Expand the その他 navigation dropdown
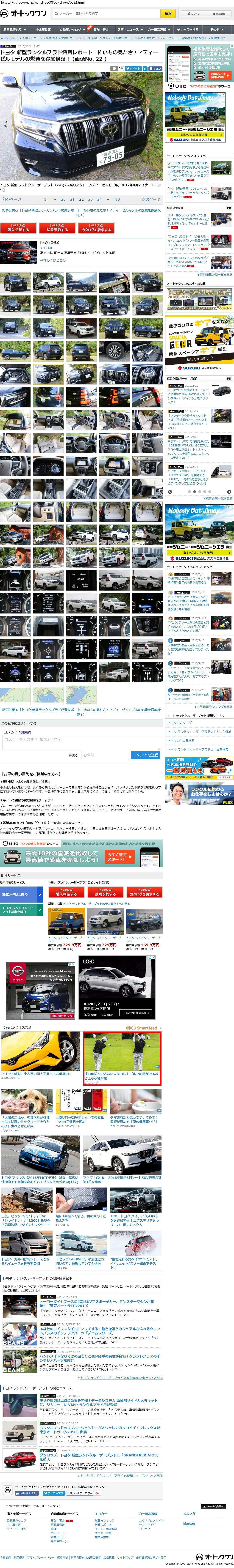This screenshot has height=1568, width=234. 216,29
